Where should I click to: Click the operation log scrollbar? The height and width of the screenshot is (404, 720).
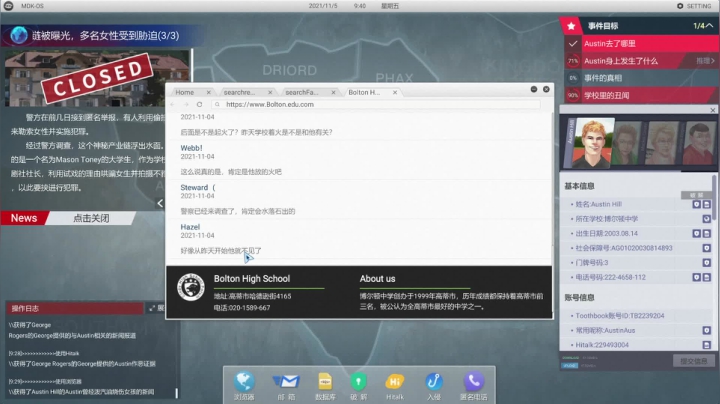176,393
